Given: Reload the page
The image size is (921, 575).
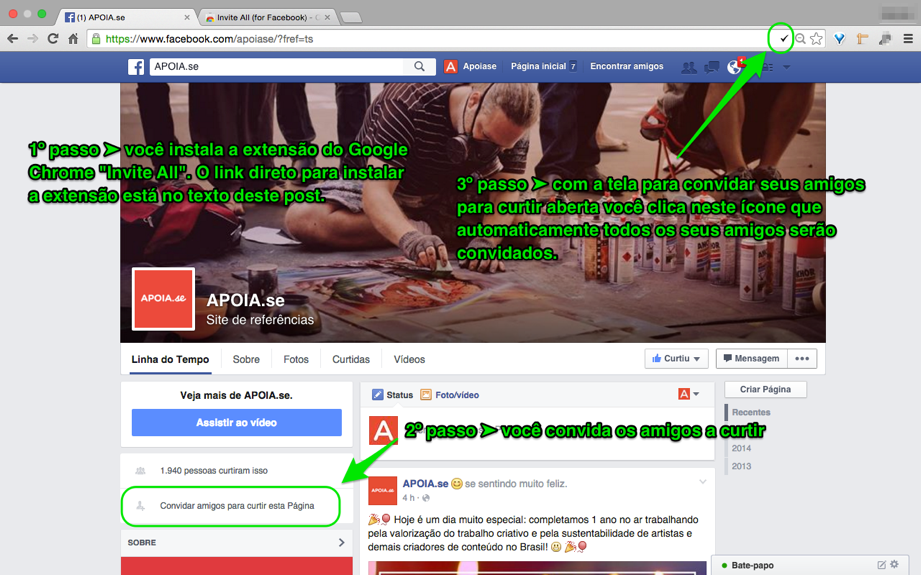Looking at the screenshot, I should [x=53, y=39].
